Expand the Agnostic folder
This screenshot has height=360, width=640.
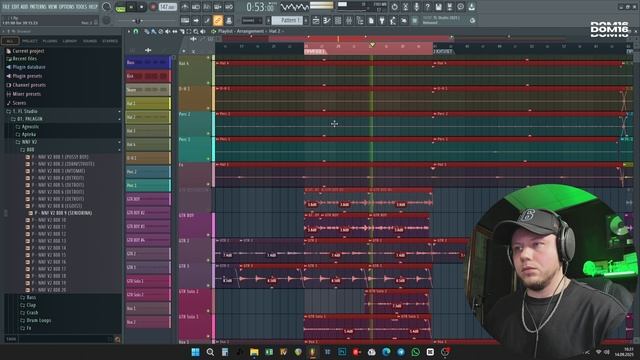click(30, 127)
